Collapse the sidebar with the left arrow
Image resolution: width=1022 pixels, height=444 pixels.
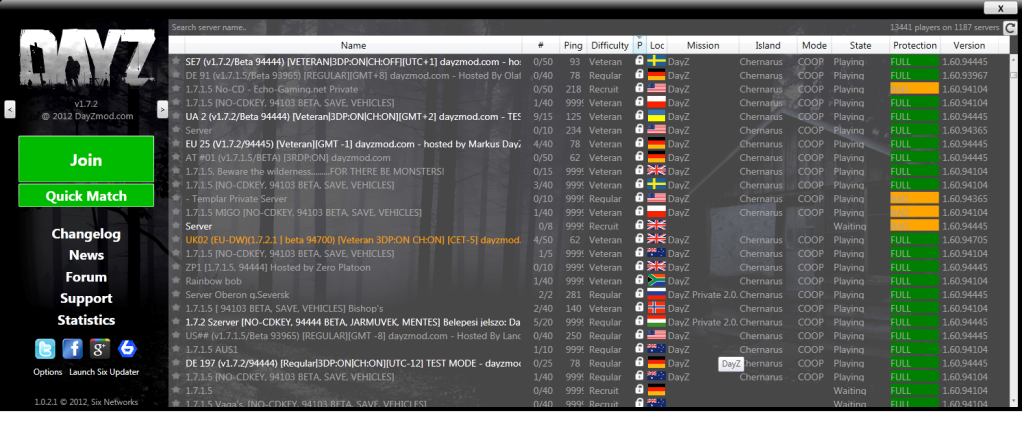pyautogui.click(x=9, y=108)
